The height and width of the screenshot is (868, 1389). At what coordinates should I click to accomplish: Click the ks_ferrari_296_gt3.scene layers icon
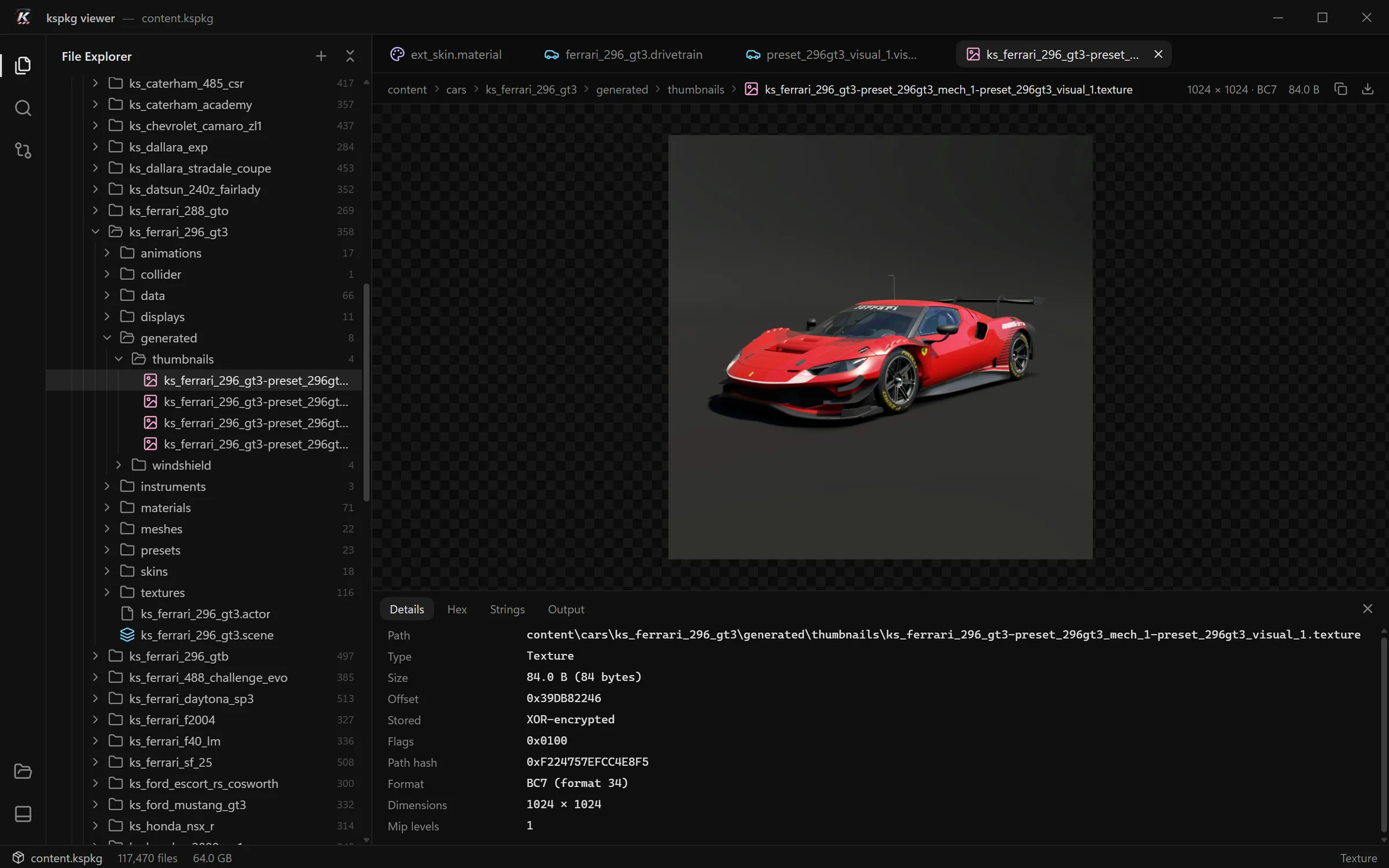click(127, 635)
